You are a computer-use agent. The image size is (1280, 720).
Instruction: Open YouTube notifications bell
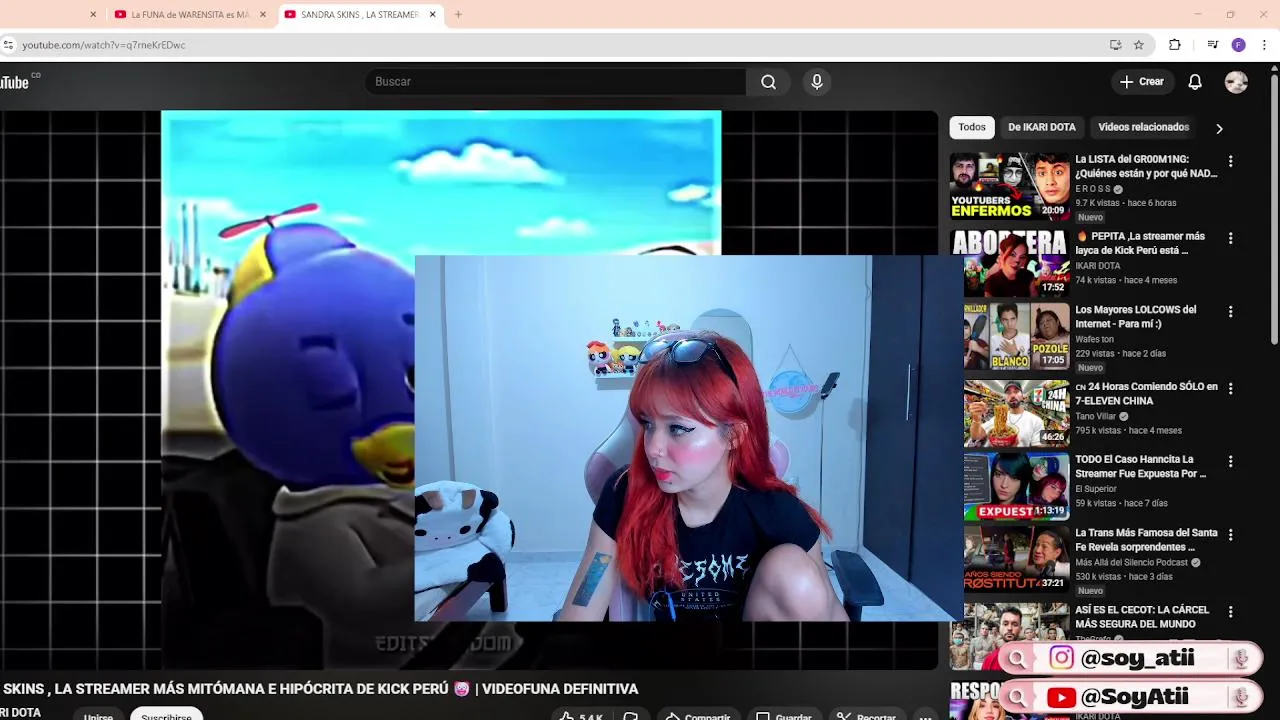click(x=1194, y=82)
